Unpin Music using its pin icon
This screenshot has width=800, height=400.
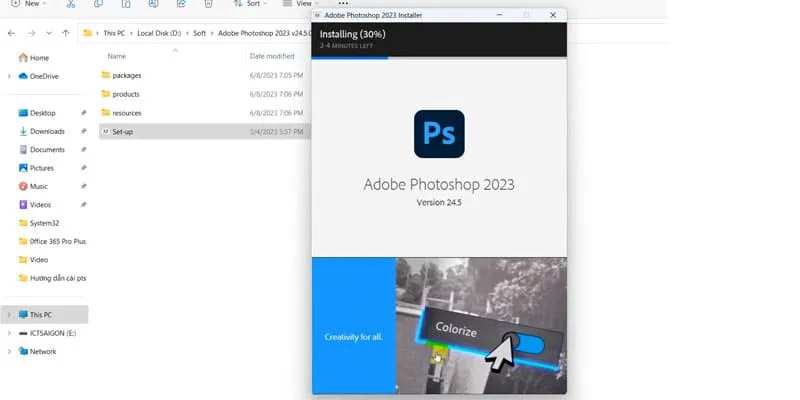pyautogui.click(x=84, y=186)
